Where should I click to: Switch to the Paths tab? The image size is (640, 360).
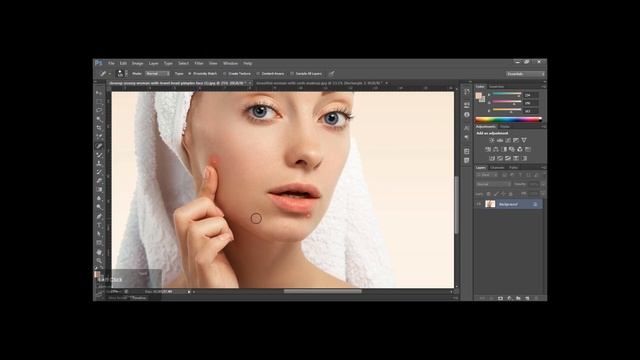point(513,167)
